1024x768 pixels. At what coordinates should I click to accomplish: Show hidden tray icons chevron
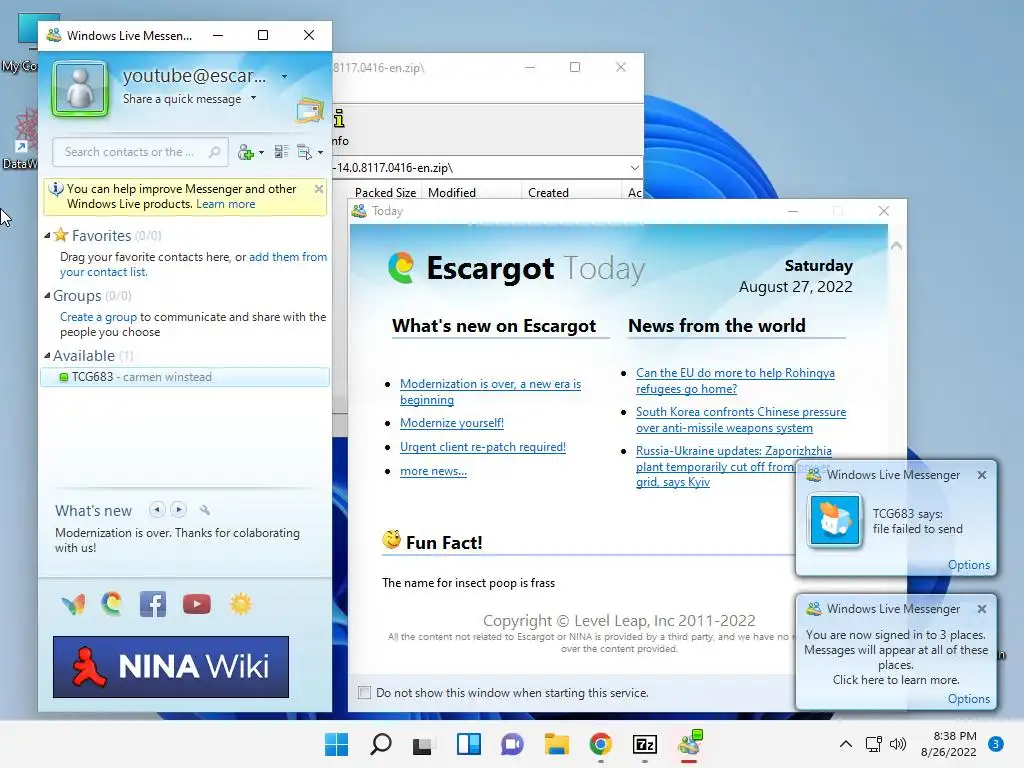[846, 744]
